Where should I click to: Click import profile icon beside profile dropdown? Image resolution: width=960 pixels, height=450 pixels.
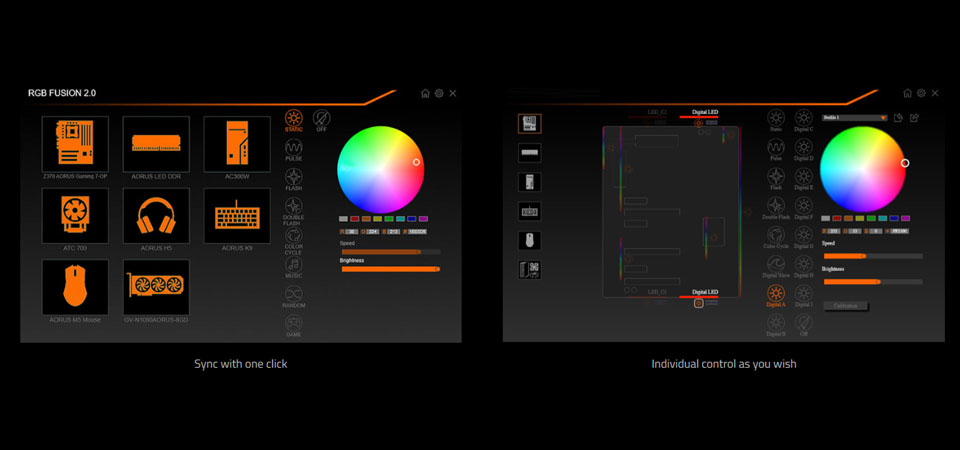pyautogui.click(x=898, y=118)
